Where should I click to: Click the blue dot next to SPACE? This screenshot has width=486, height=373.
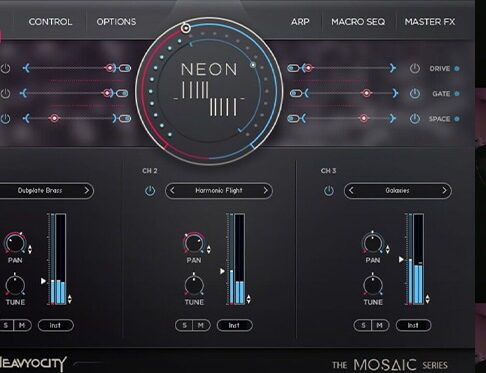coord(457,119)
